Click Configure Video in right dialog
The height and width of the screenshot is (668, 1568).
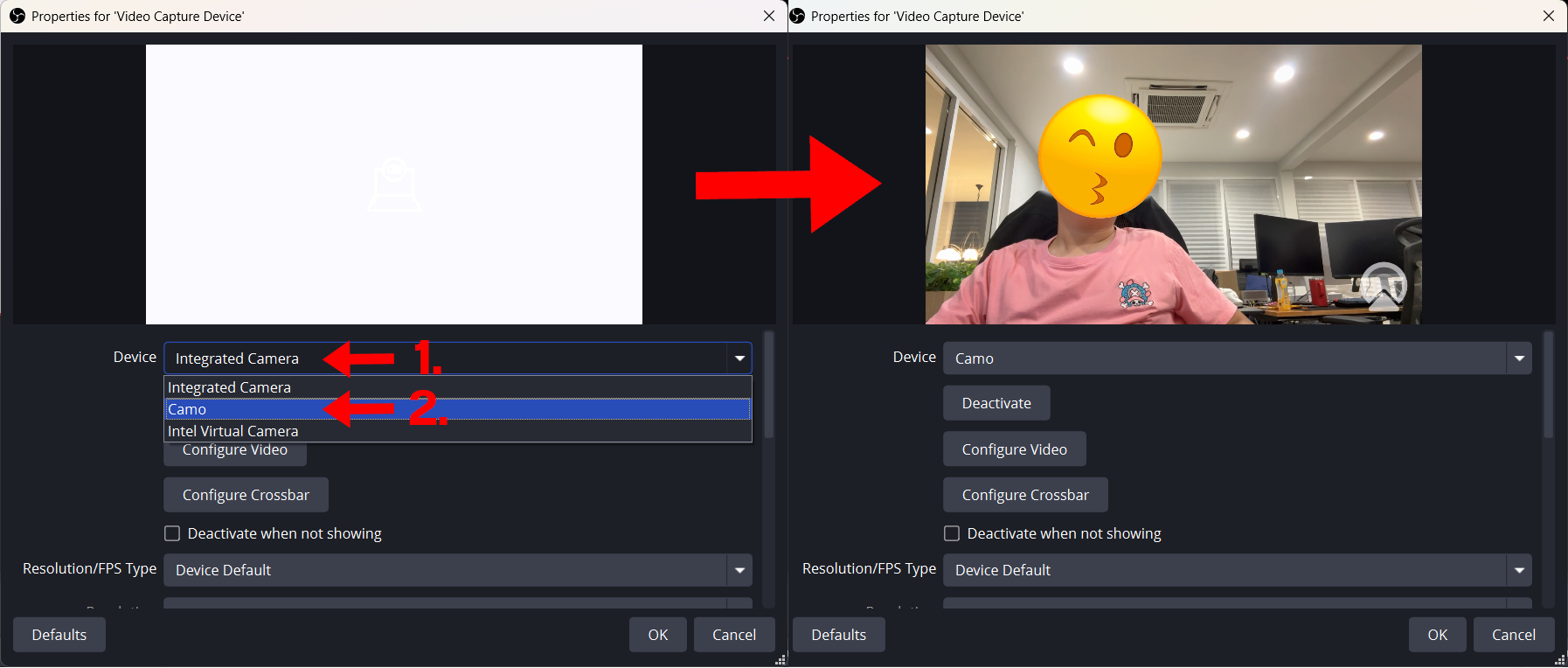click(x=1014, y=449)
